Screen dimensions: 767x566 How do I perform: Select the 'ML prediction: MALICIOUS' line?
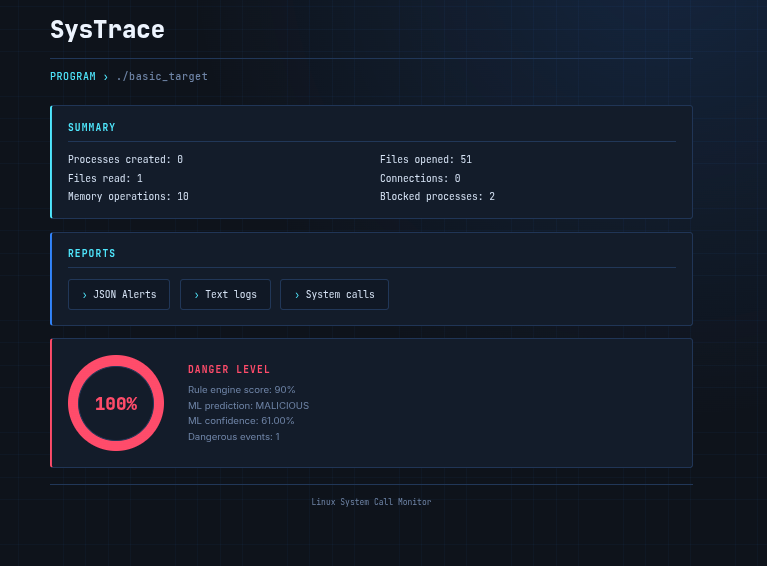point(248,406)
